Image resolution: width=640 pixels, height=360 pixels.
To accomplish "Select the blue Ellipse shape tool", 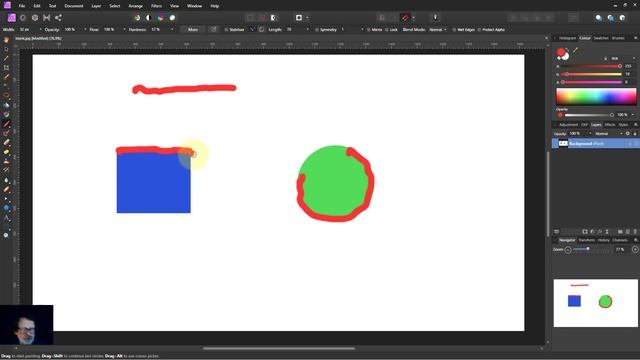I will click(6, 208).
